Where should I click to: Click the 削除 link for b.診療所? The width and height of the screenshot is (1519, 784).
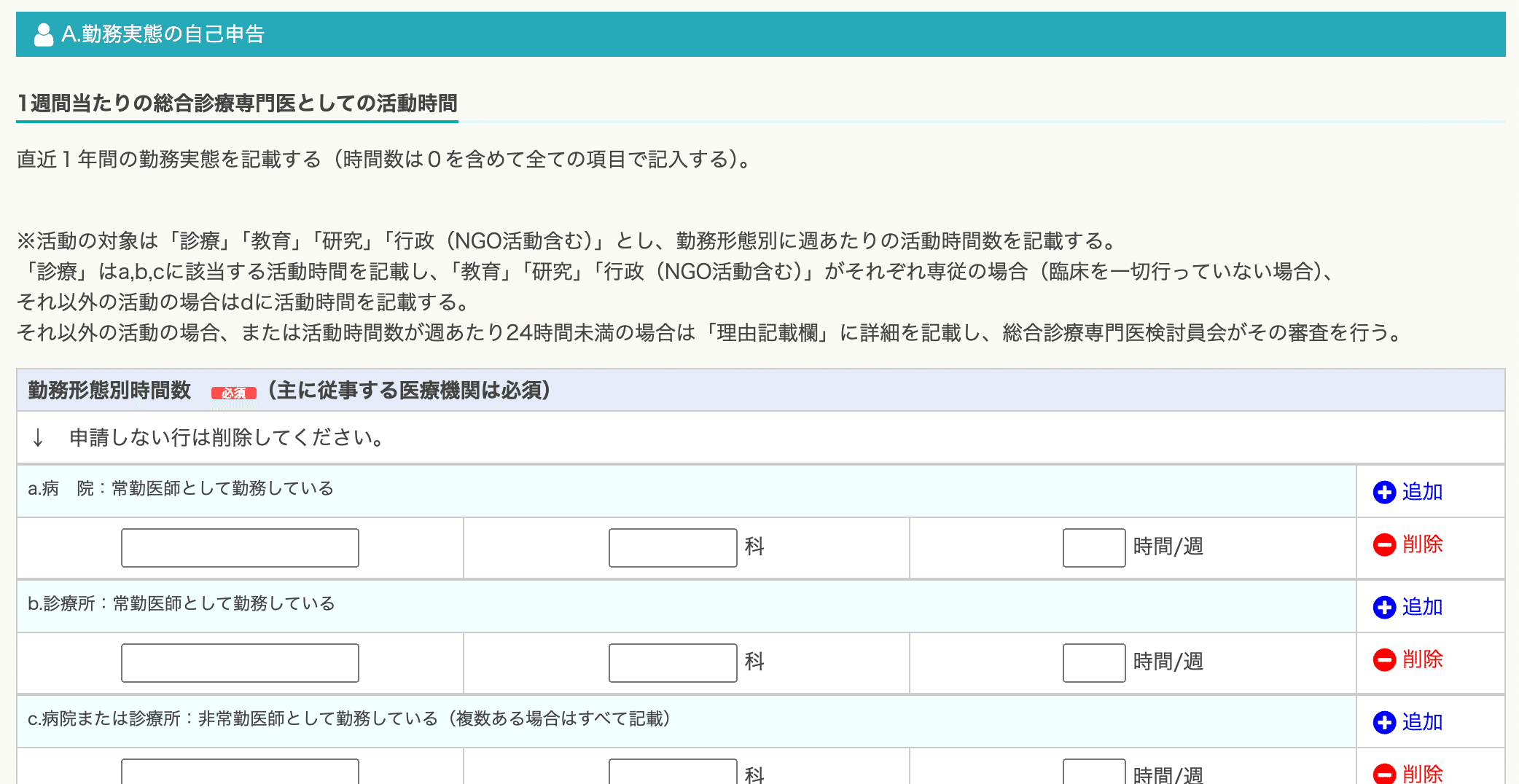tap(1422, 659)
